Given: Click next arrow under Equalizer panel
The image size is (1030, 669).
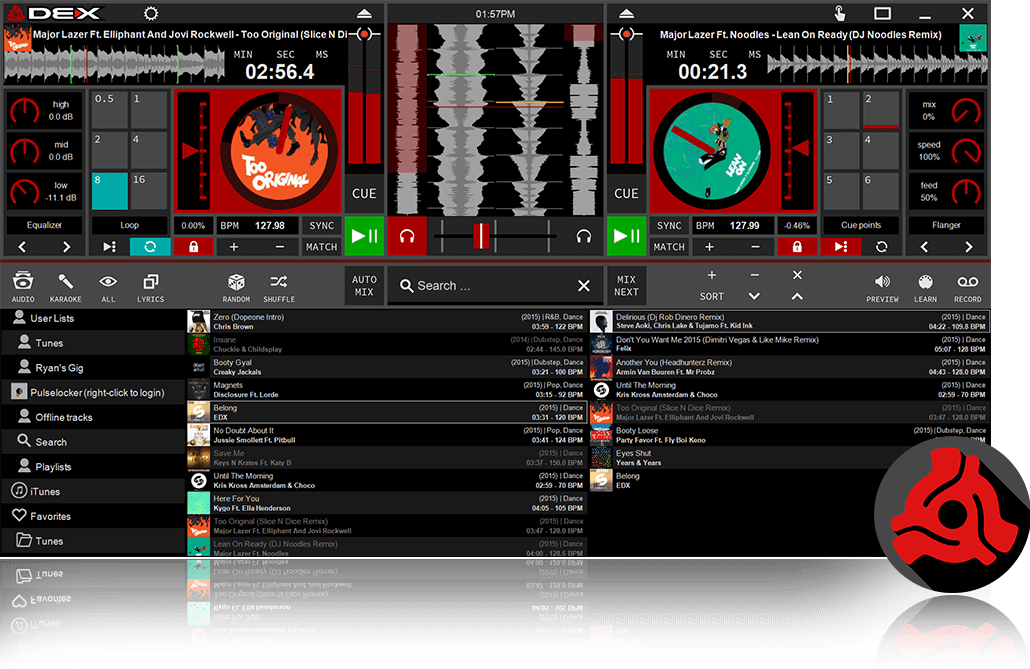Looking at the screenshot, I should [x=67, y=247].
